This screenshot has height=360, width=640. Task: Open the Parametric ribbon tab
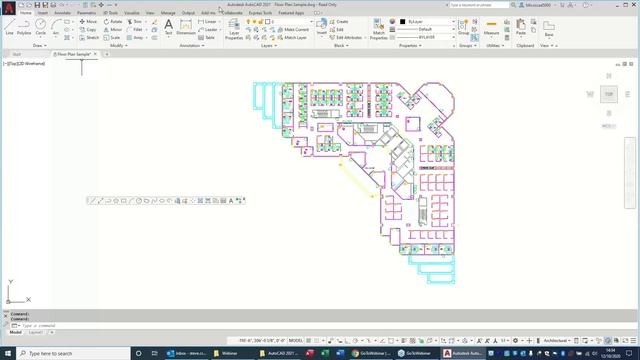(x=87, y=13)
